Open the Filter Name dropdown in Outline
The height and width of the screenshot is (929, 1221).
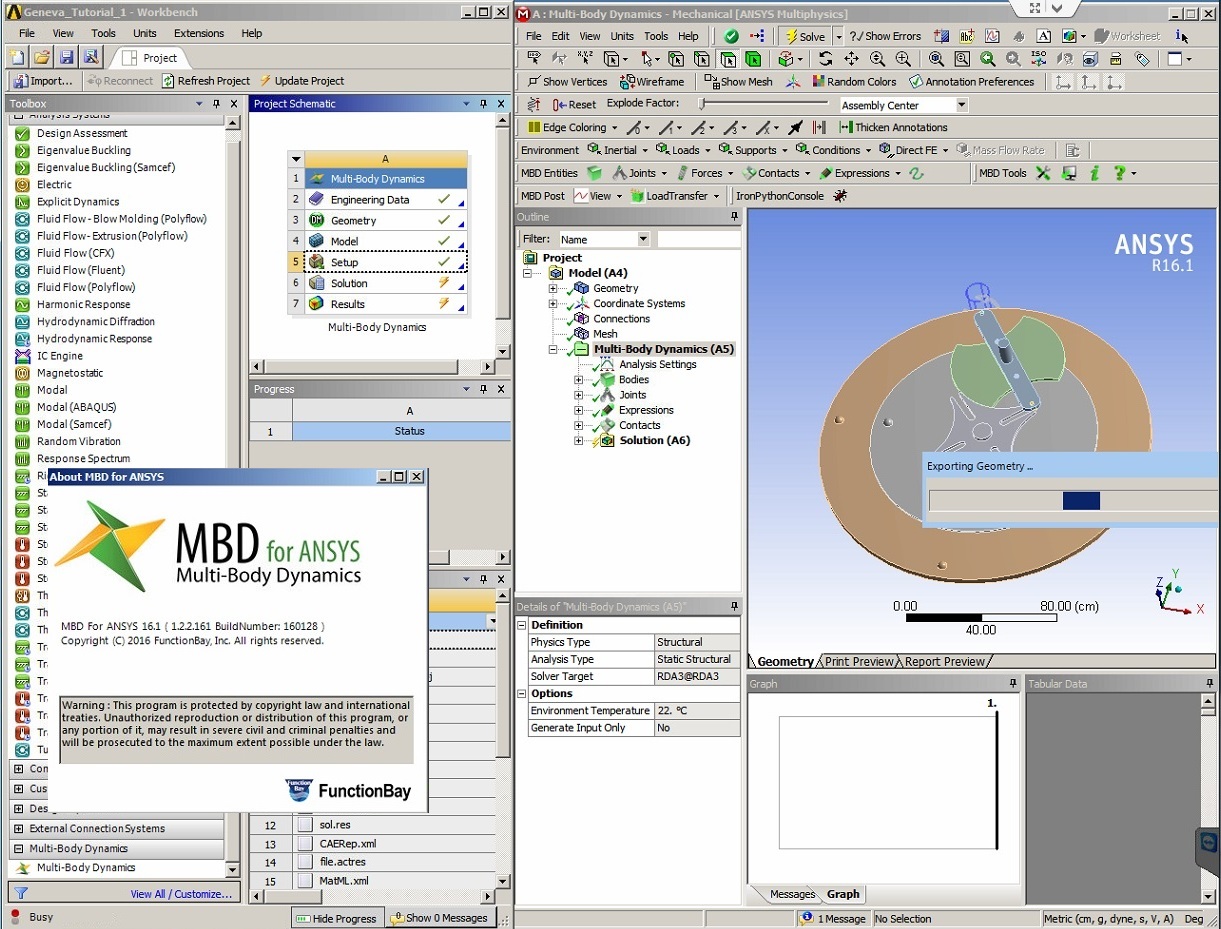643,239
